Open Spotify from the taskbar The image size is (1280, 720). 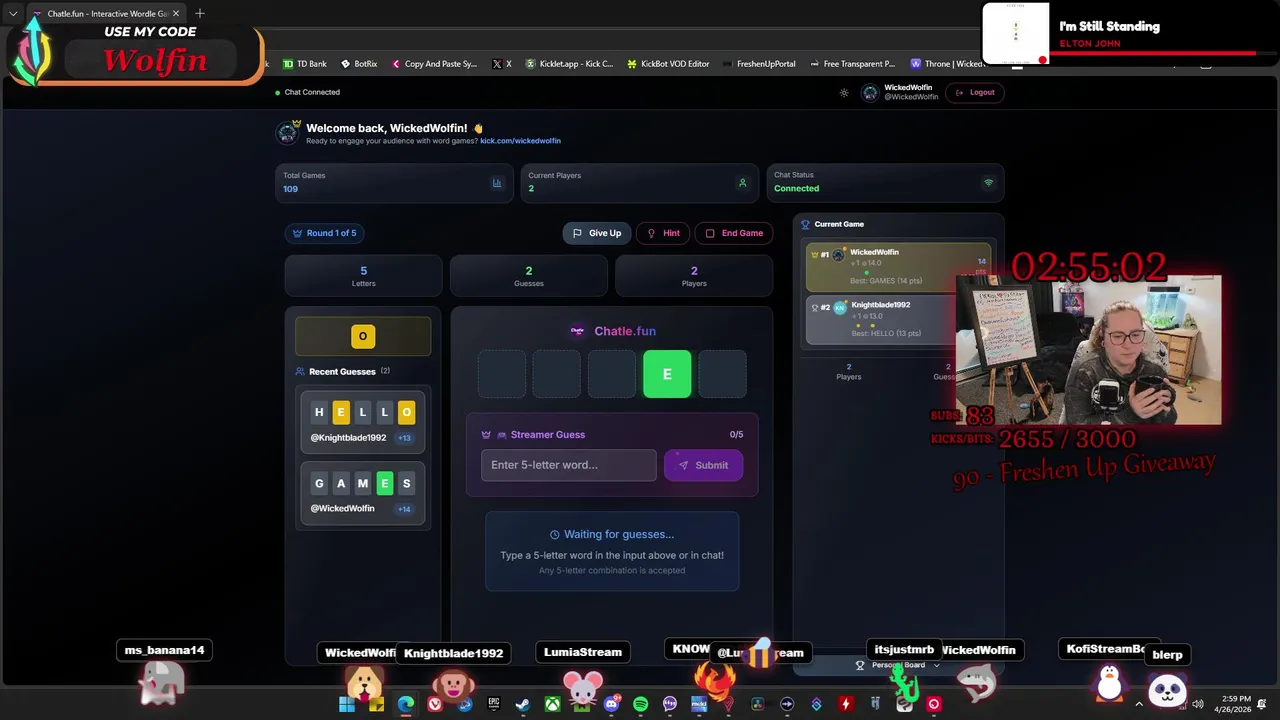click(x=640, y=704)
